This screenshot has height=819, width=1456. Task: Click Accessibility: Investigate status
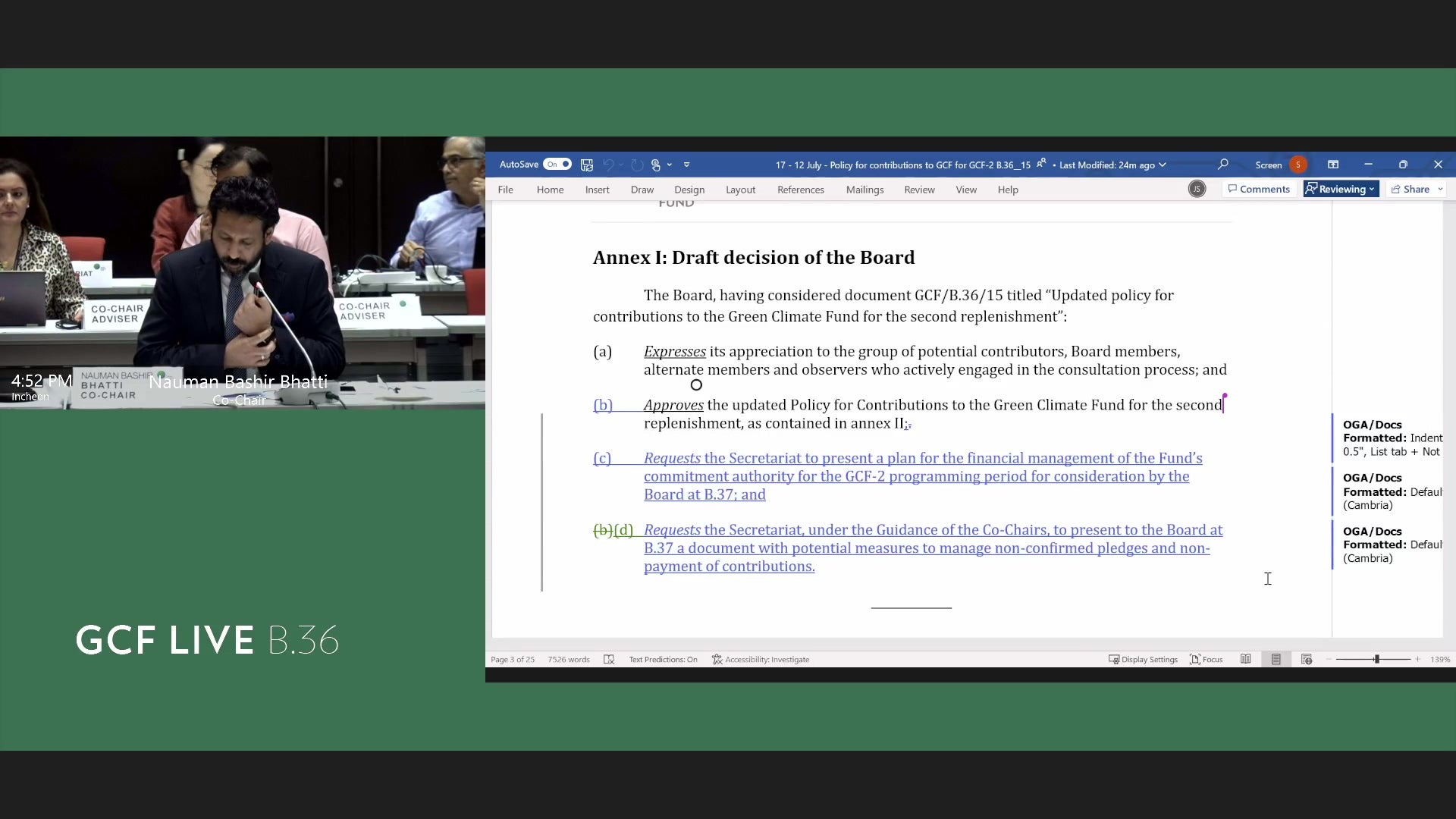pos(761,660)
